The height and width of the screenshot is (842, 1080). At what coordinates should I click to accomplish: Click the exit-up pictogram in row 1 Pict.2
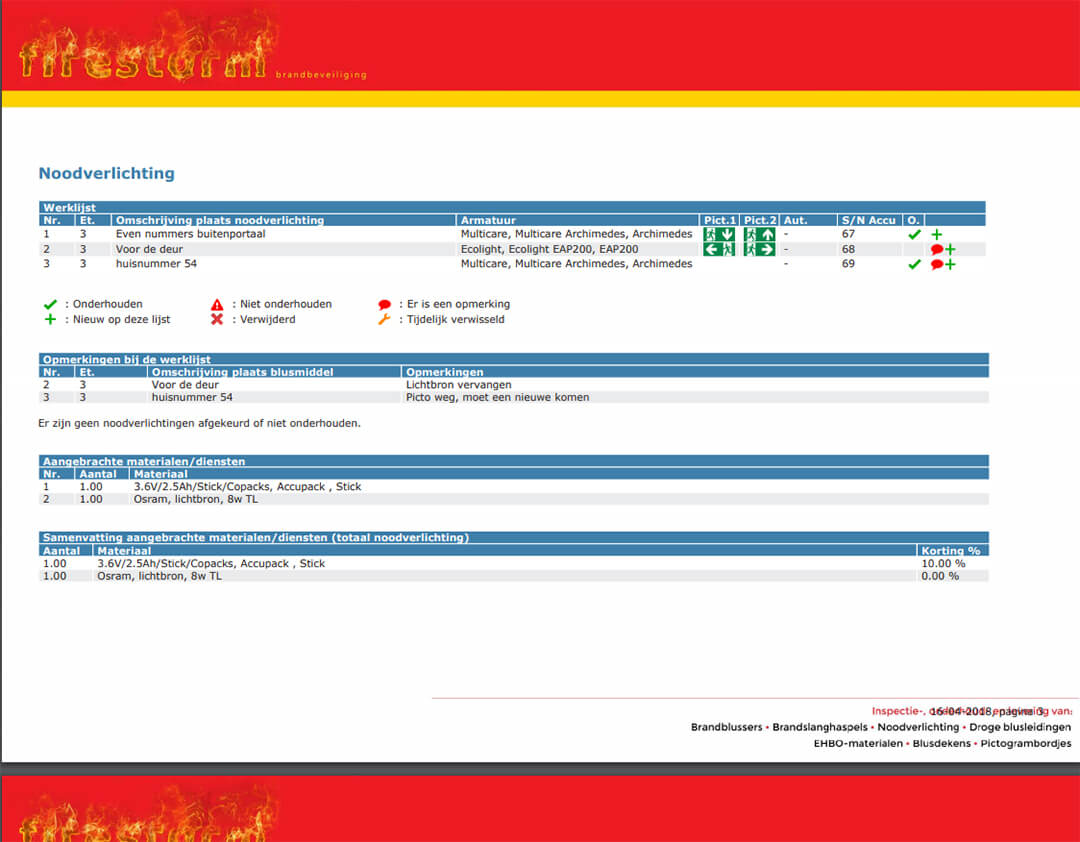click(759, 234)
